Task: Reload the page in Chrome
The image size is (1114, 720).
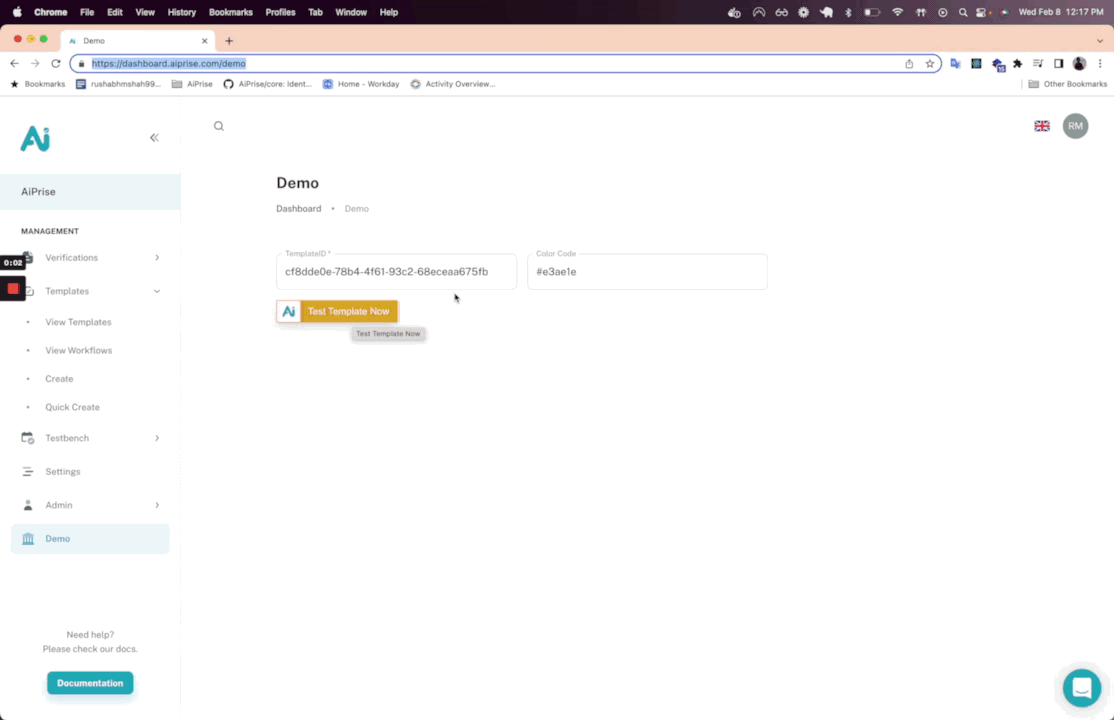Action: [55, 63]
